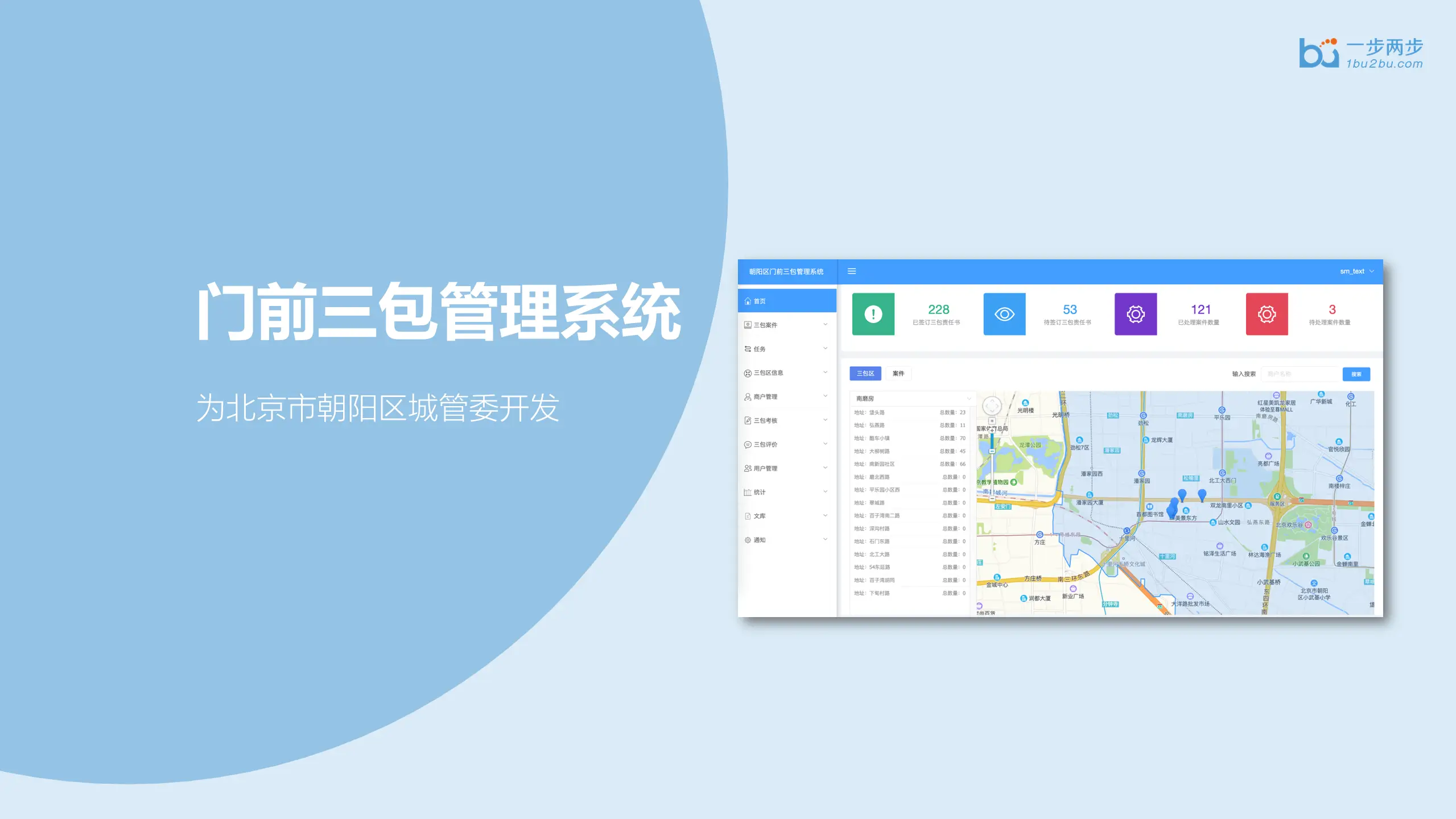Click the blue eye pending-contracts tile
Screen dimensions: 1456x819
(1004, 314)
